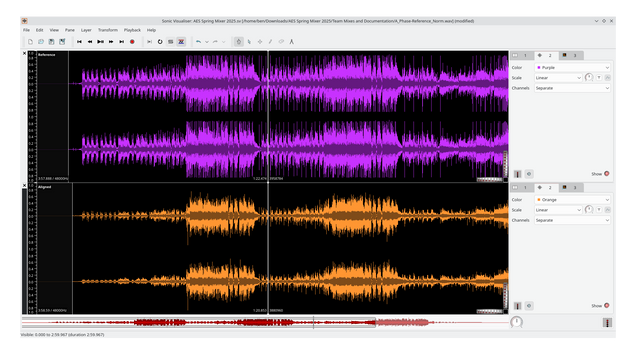Open Scale dropdown in the Orange layer panel
This screenshot has height=362, width=636.
tap(558, 210)
